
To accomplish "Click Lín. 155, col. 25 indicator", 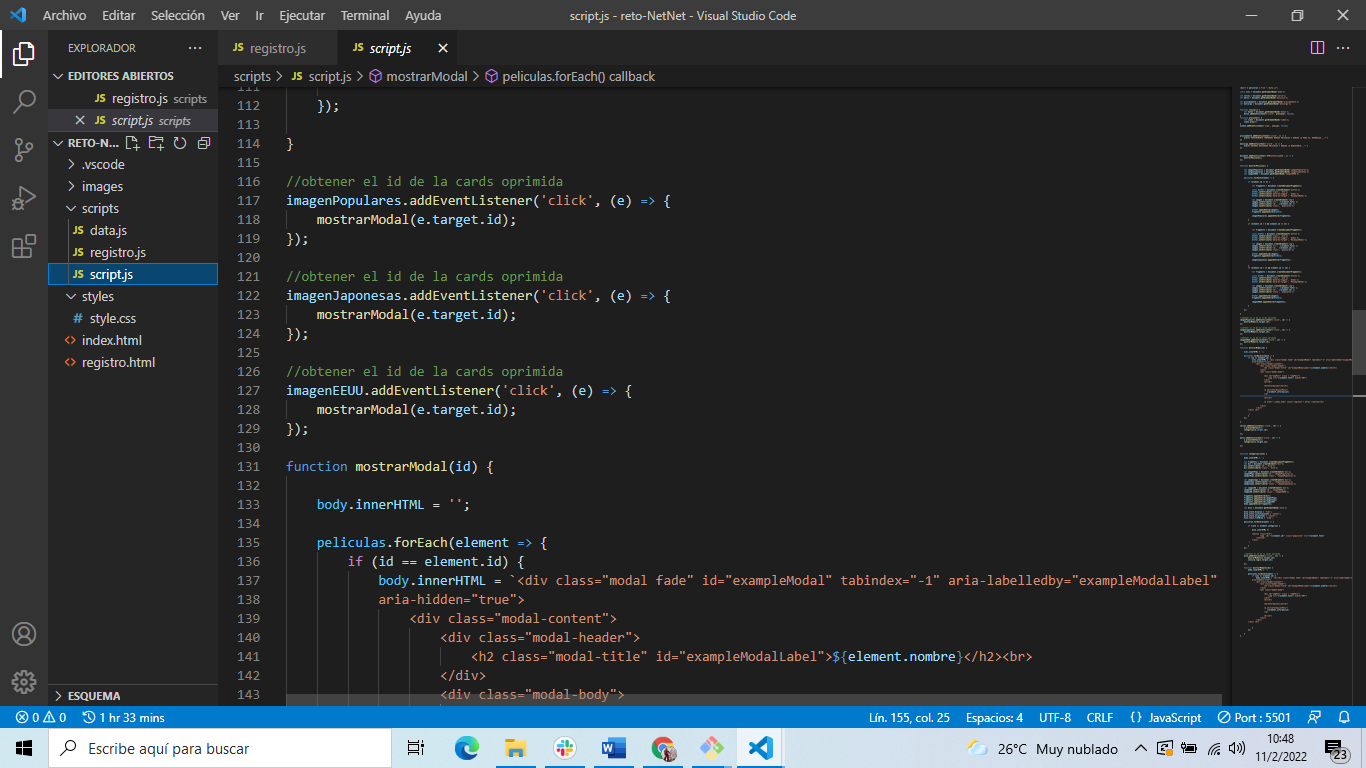I will point(909,717).
